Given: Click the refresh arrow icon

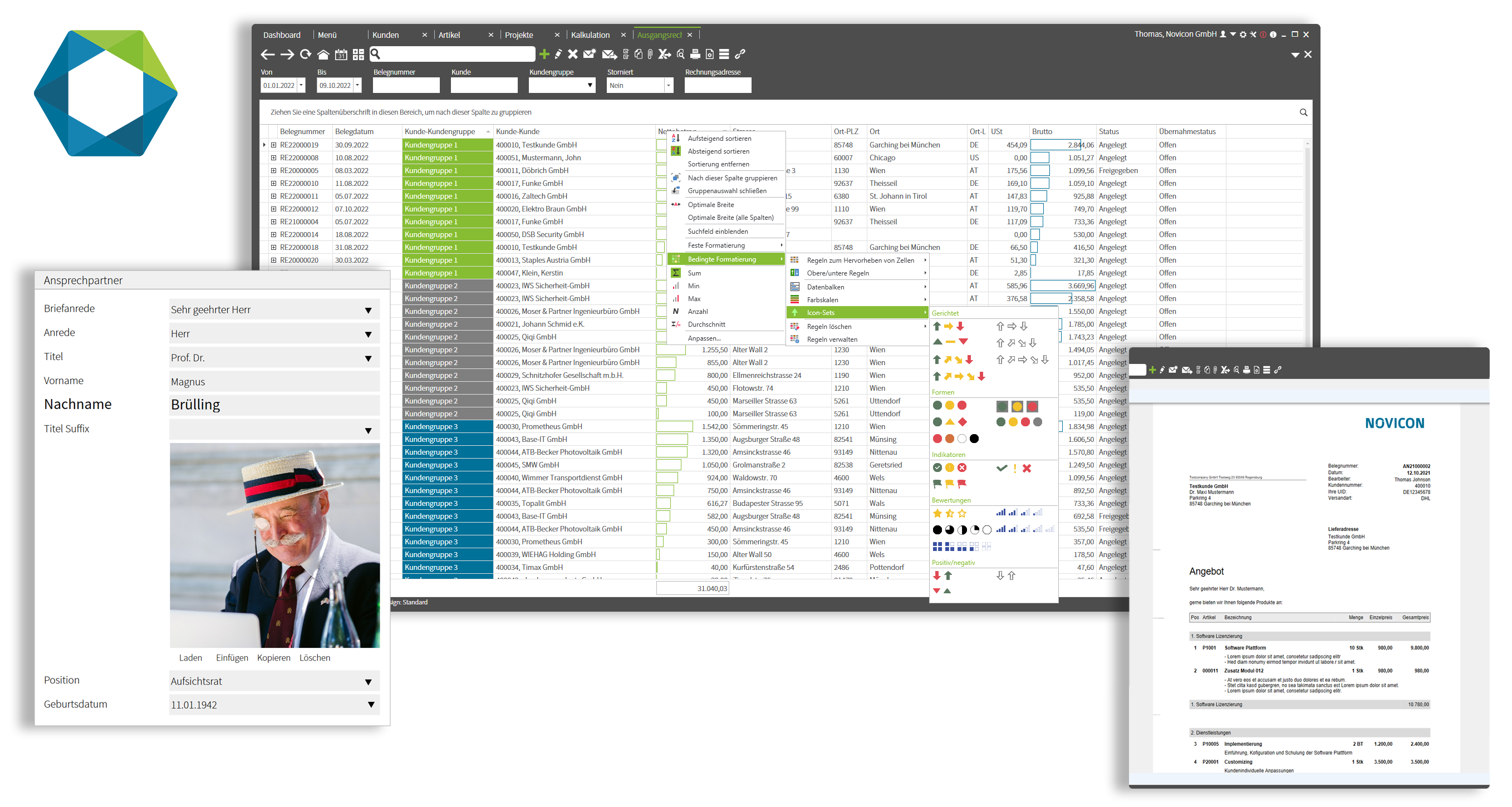Looking at the screenshot, I should point(305,55).
